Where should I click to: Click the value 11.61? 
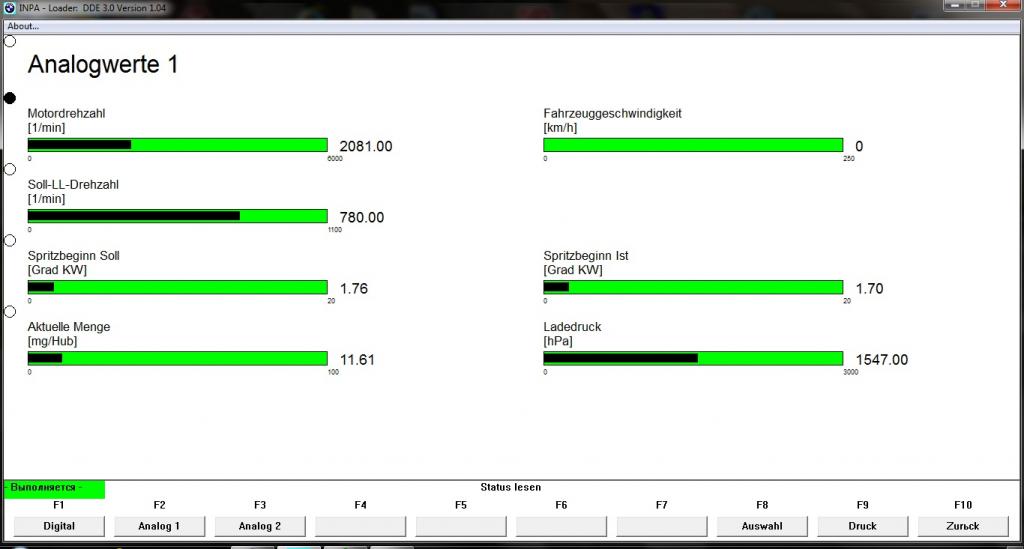[x=357, y=360]
